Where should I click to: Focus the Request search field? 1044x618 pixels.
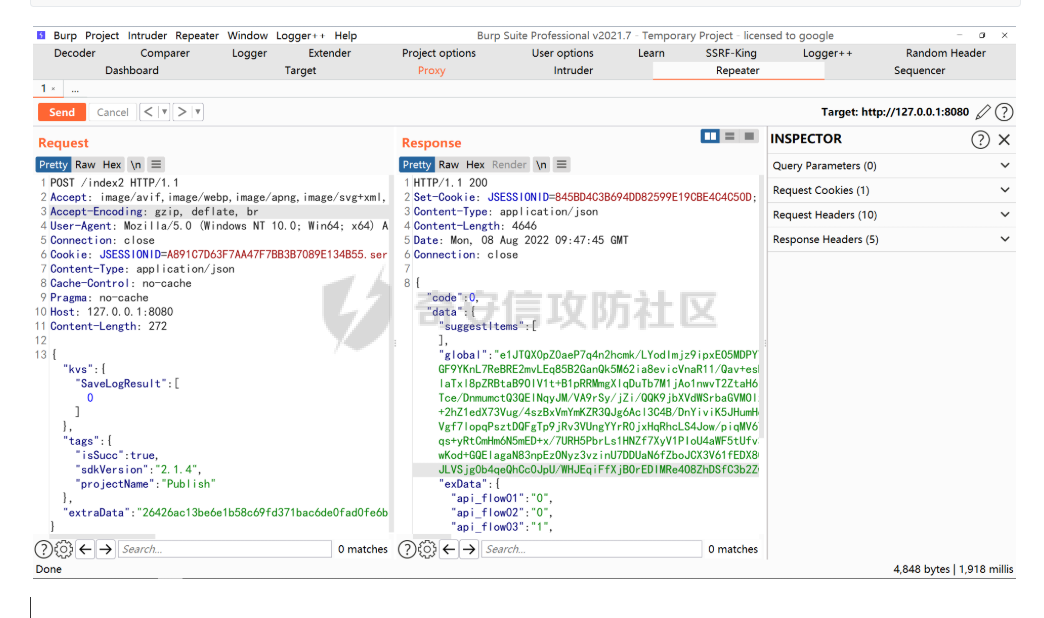pyautogui.click(x=225, y=549)
